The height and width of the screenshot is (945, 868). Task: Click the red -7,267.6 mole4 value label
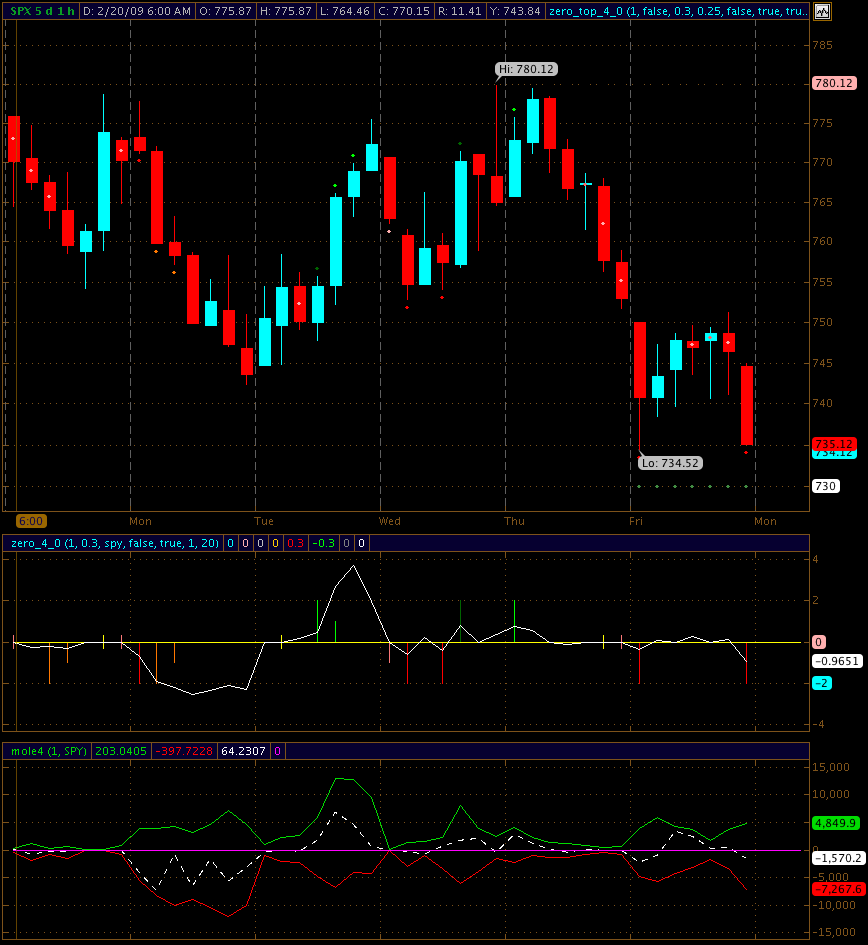837,889
